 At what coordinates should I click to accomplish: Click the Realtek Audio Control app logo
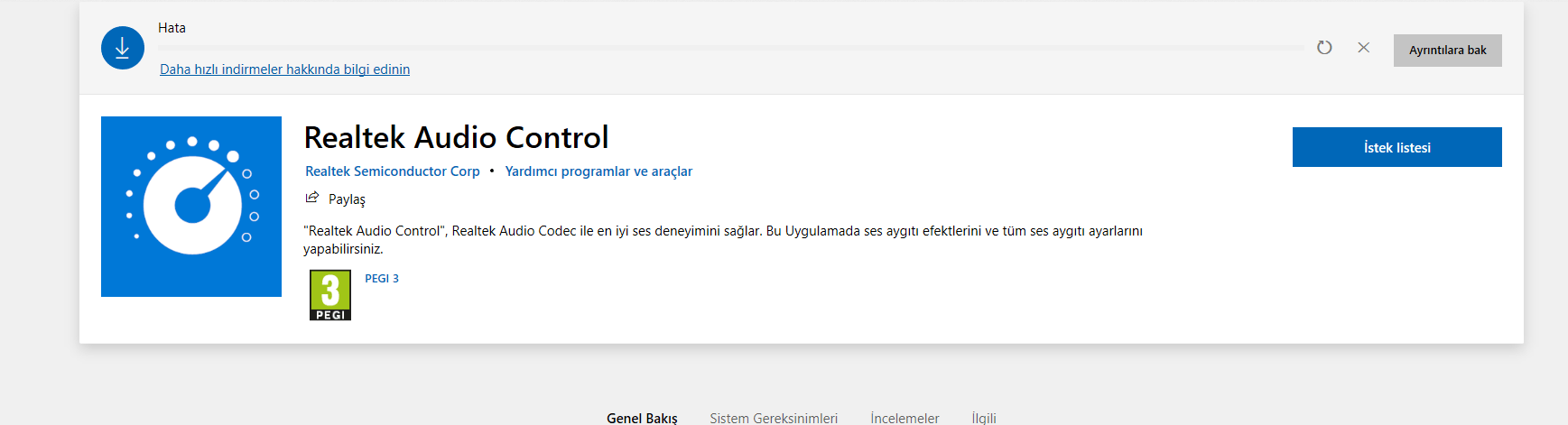[191, 207]
